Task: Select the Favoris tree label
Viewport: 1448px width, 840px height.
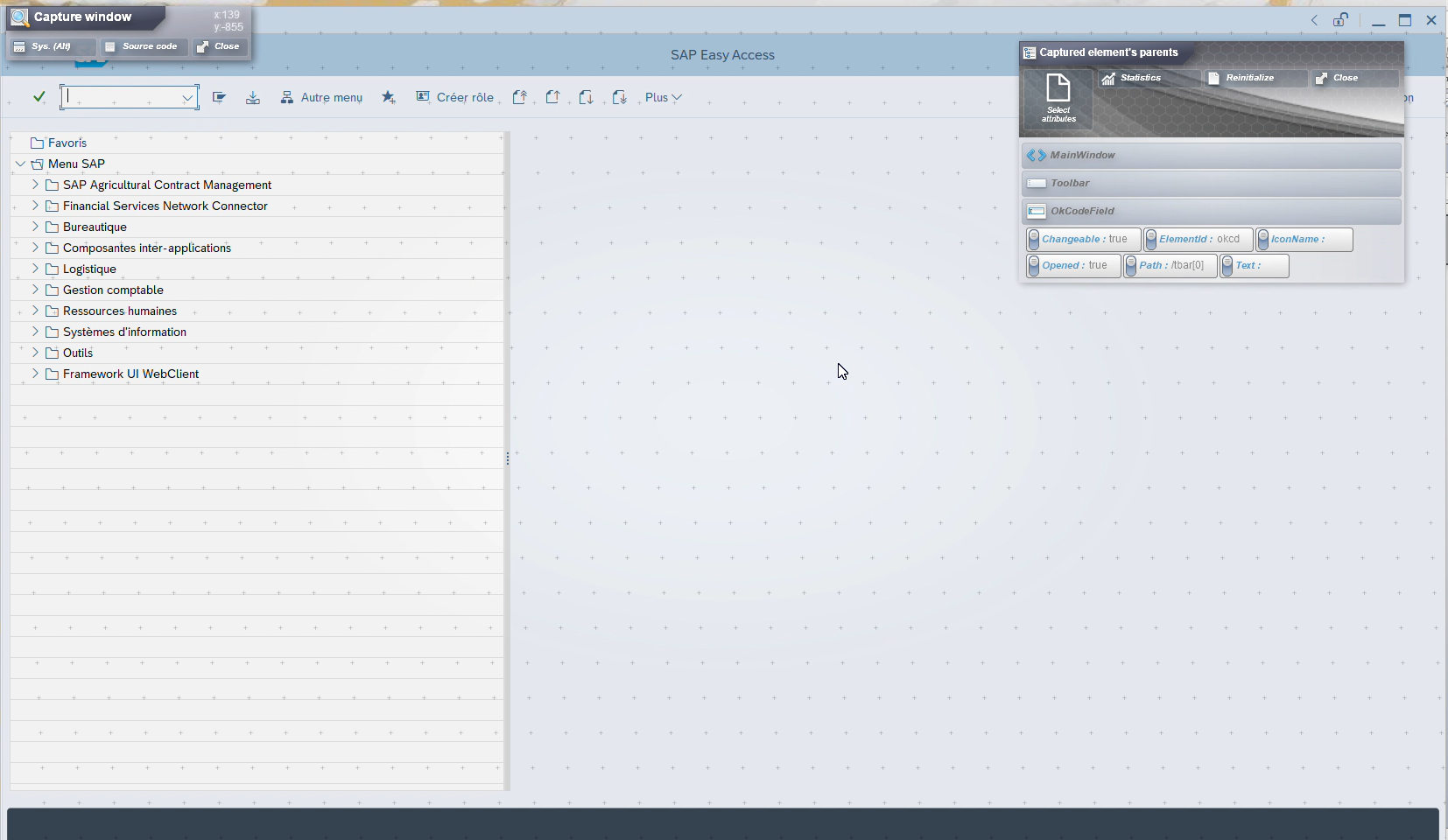Action: point(67,143)
